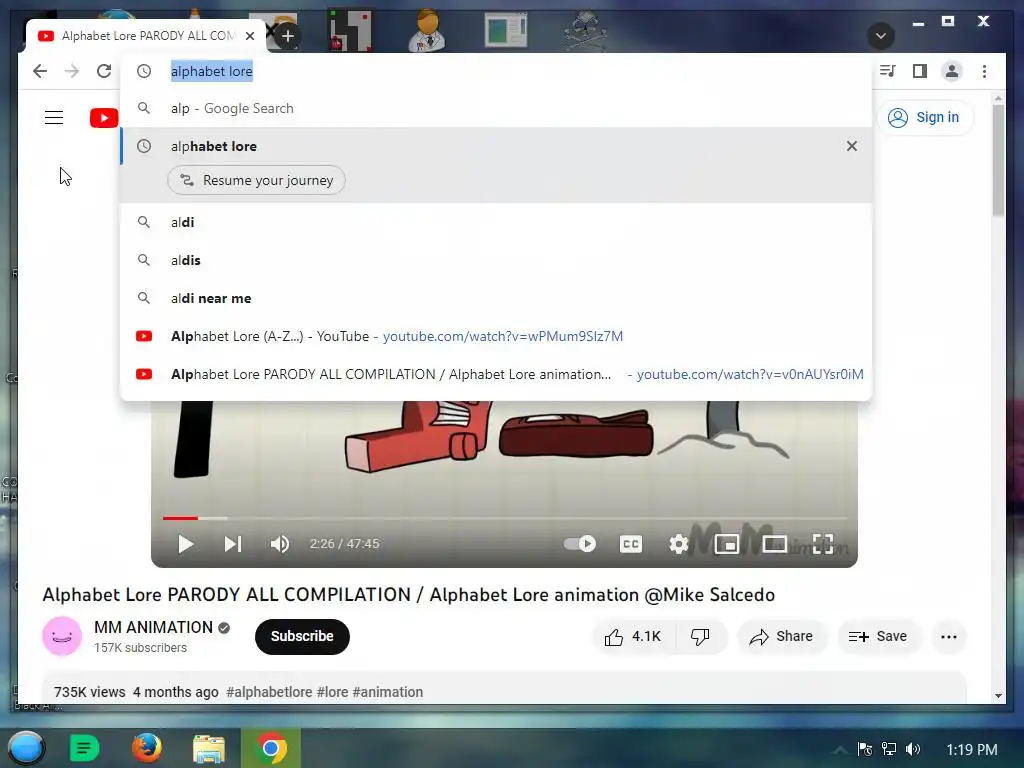The width and height of the screenshot is (1024, 768).
Task: Pick the 'aldis' search suggestion
Action: point(496,260)
